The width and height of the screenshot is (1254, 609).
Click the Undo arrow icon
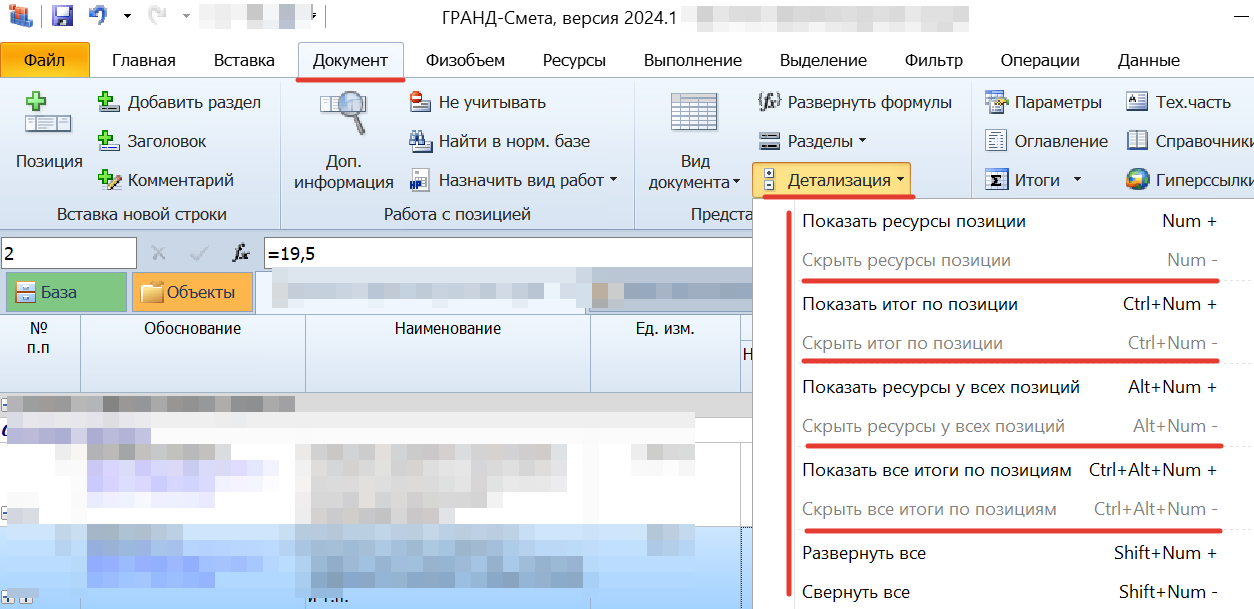click(x=97, y=16)
